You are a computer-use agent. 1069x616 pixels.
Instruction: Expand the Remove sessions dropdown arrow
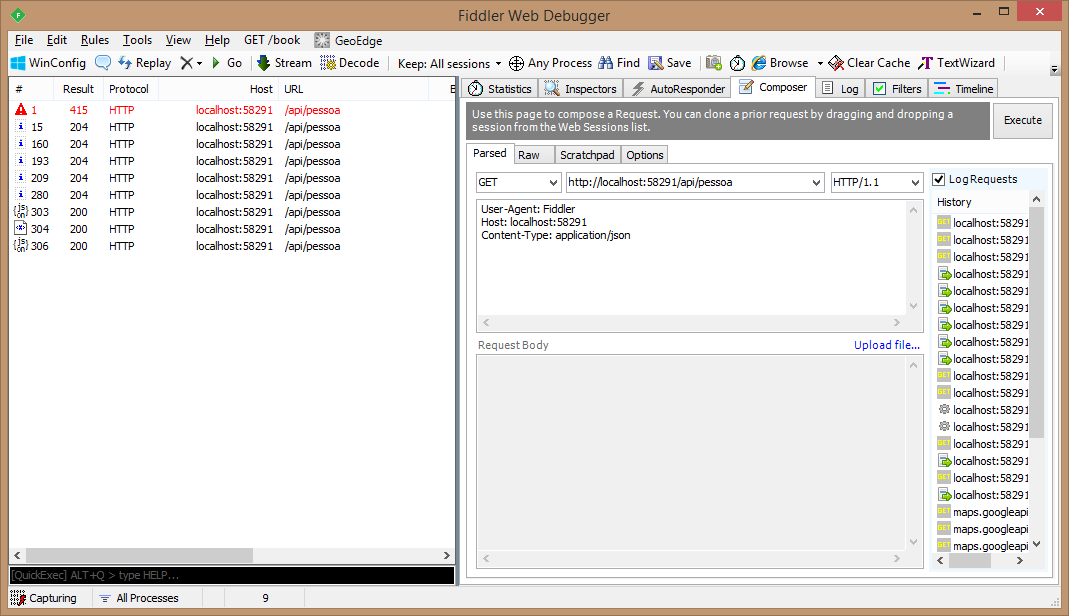pos(199,63)
